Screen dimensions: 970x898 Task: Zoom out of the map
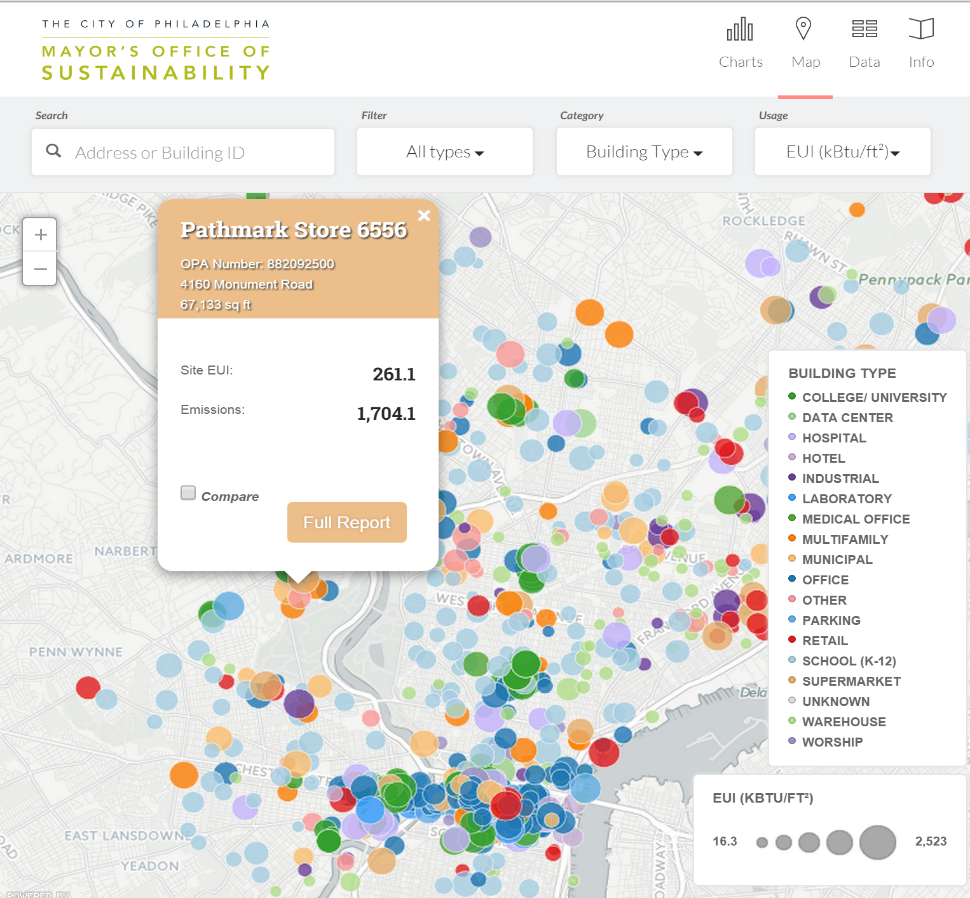pyautogui.click(x=40, y=268)
